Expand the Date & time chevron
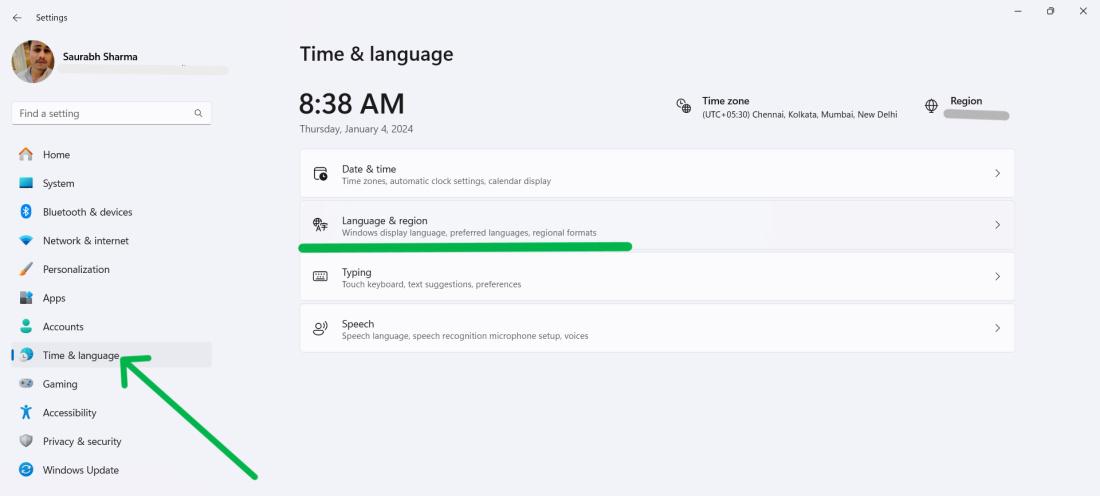Viewport: 1100px width, 496px height. (x=997, y=174)
